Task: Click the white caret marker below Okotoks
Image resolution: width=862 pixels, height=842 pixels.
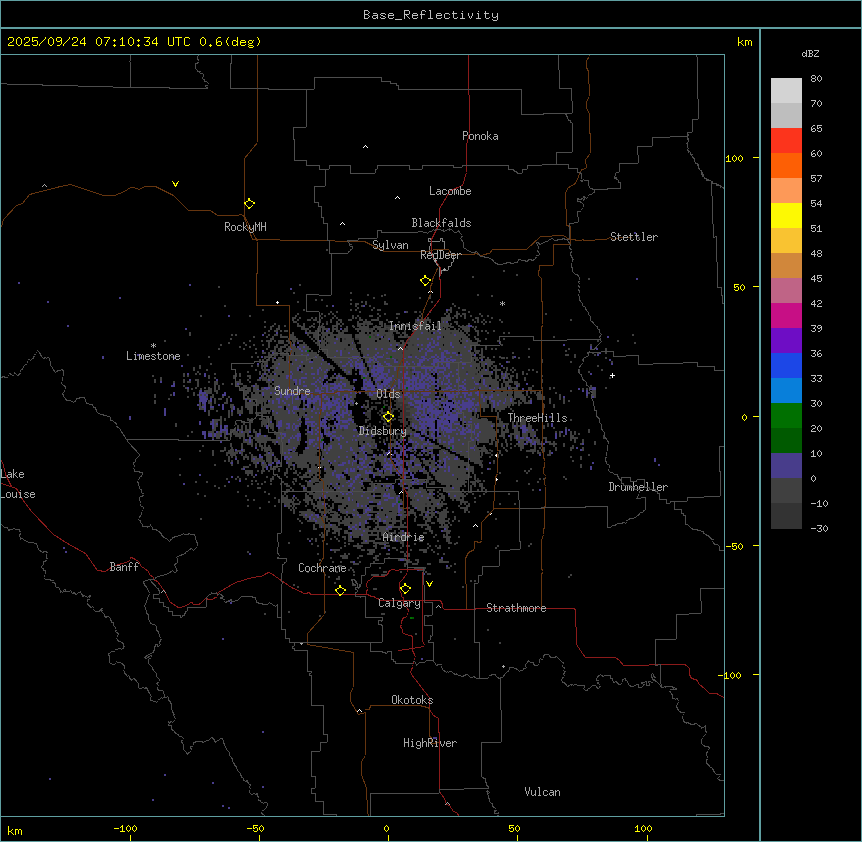Action: pos(359,711)
